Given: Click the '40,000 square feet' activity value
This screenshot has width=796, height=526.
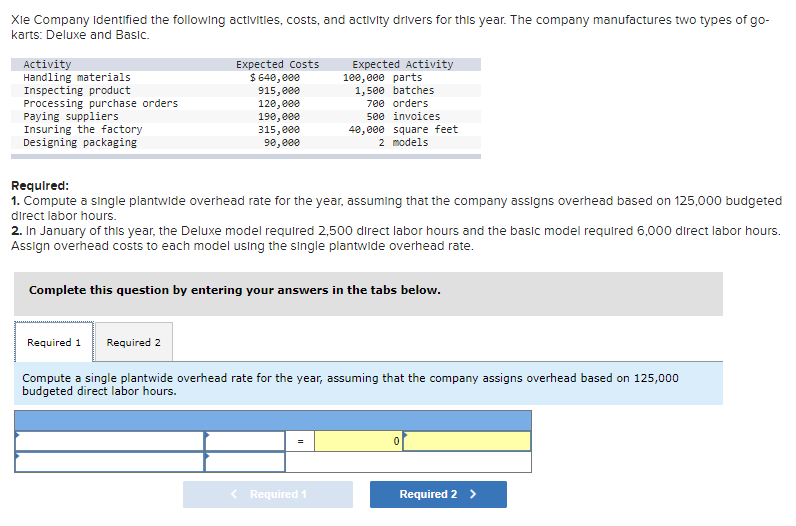Looking at the screenshot, I should pos(403,129).
